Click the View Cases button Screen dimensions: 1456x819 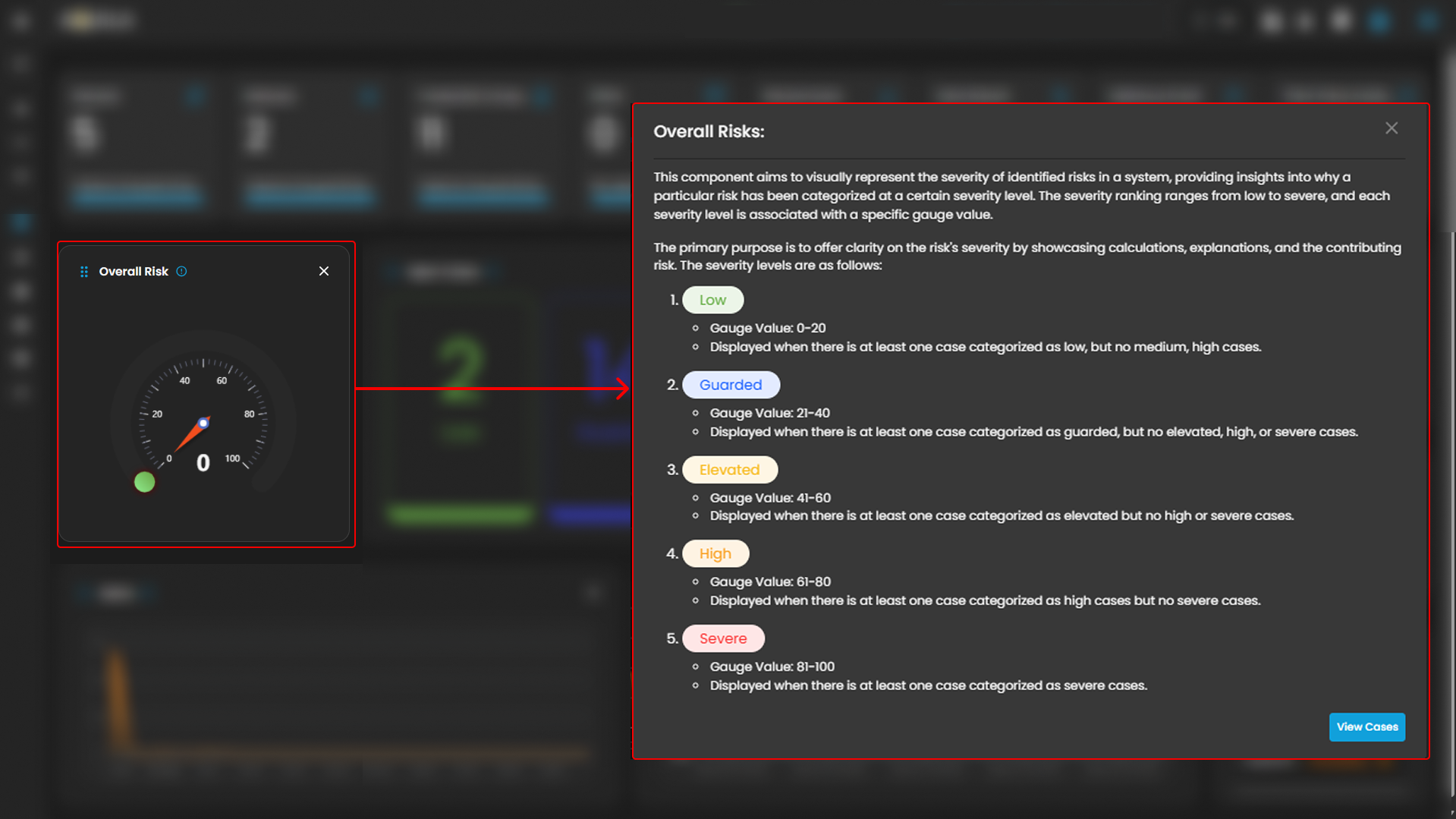click(x=1366, y=727)
